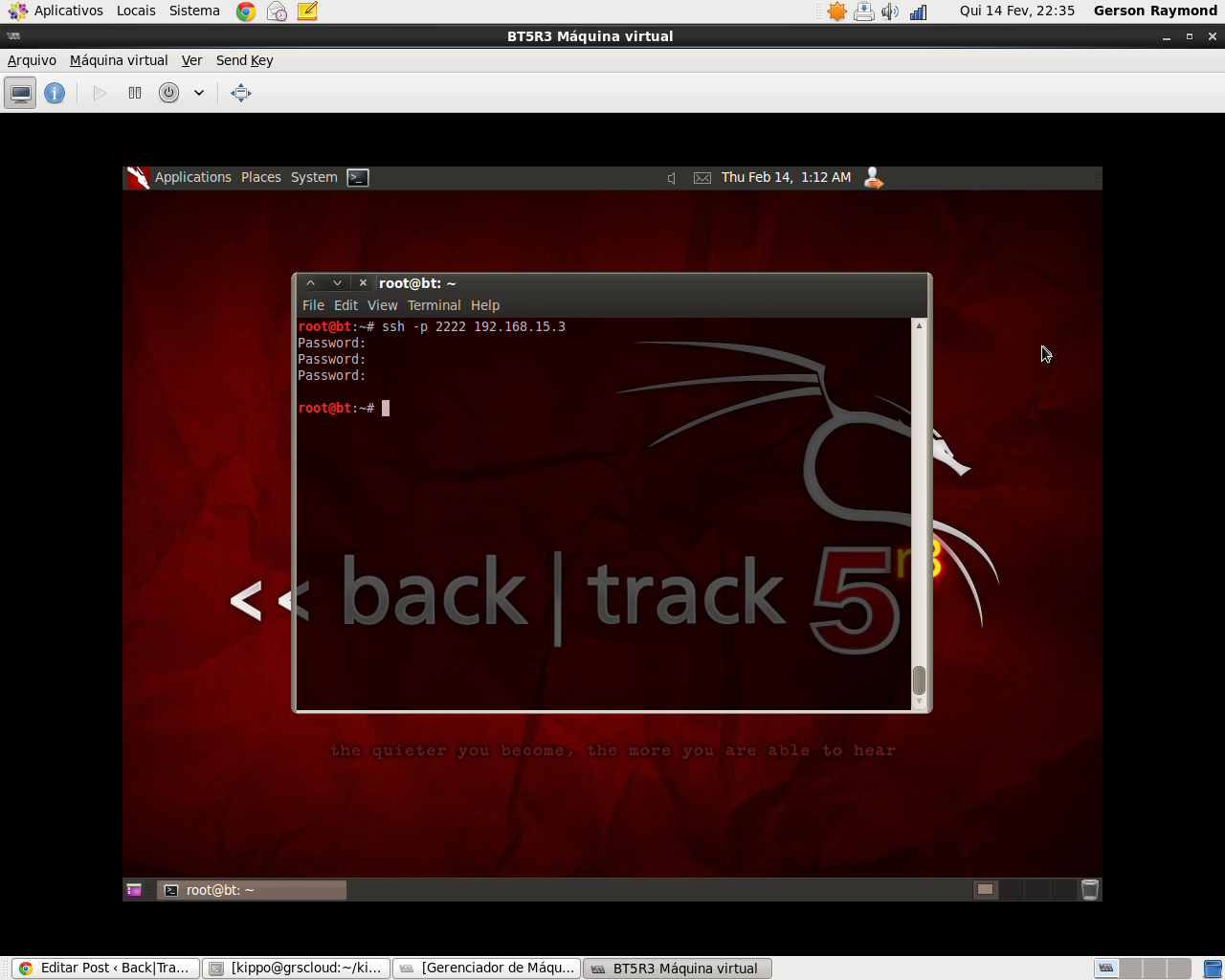Switch to fullscreen view icon
This screenshot has width=1225, height=980.
tap(241, 93)
